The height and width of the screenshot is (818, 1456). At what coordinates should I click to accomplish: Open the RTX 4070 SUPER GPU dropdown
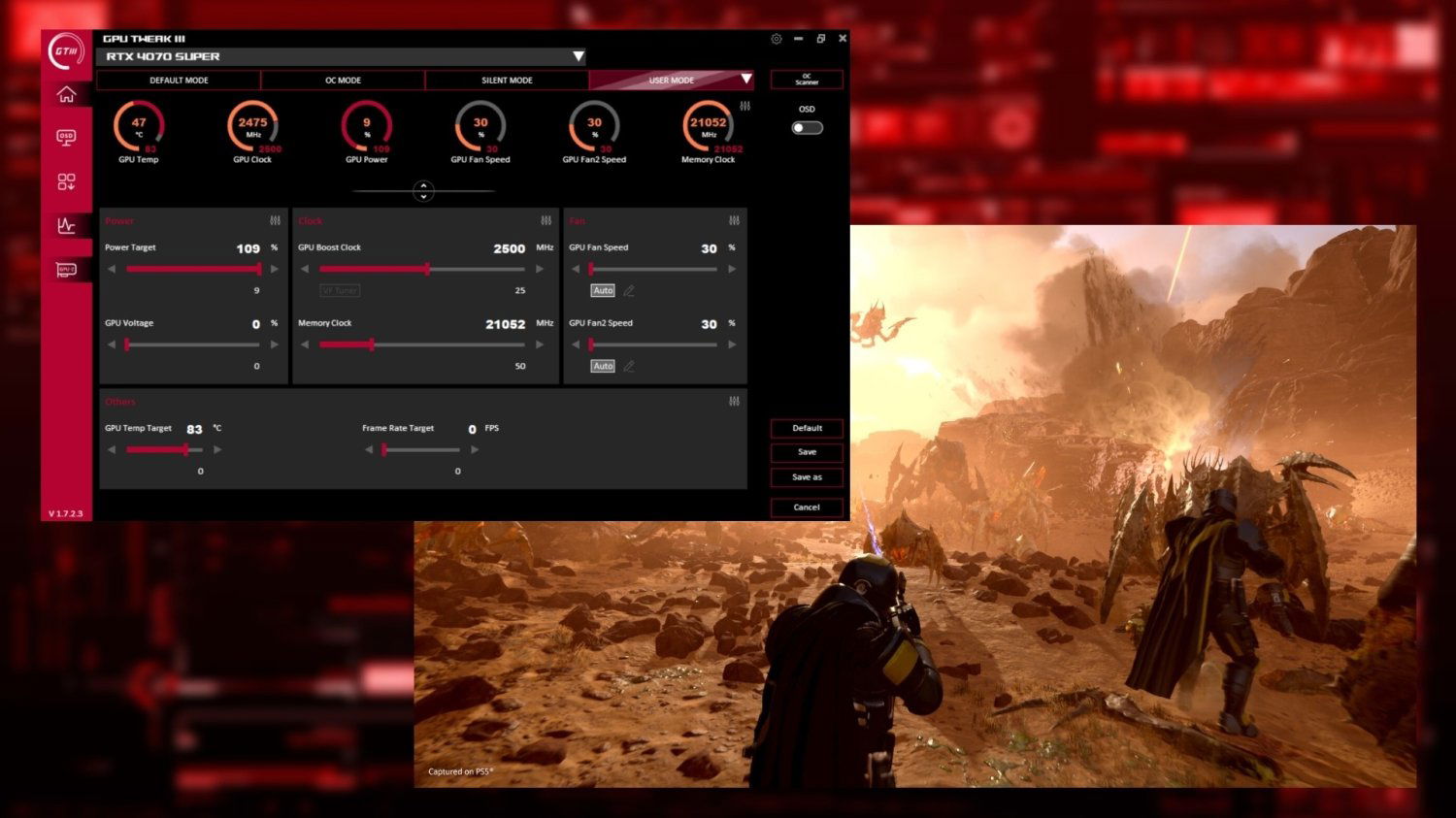tap(343, 56)
